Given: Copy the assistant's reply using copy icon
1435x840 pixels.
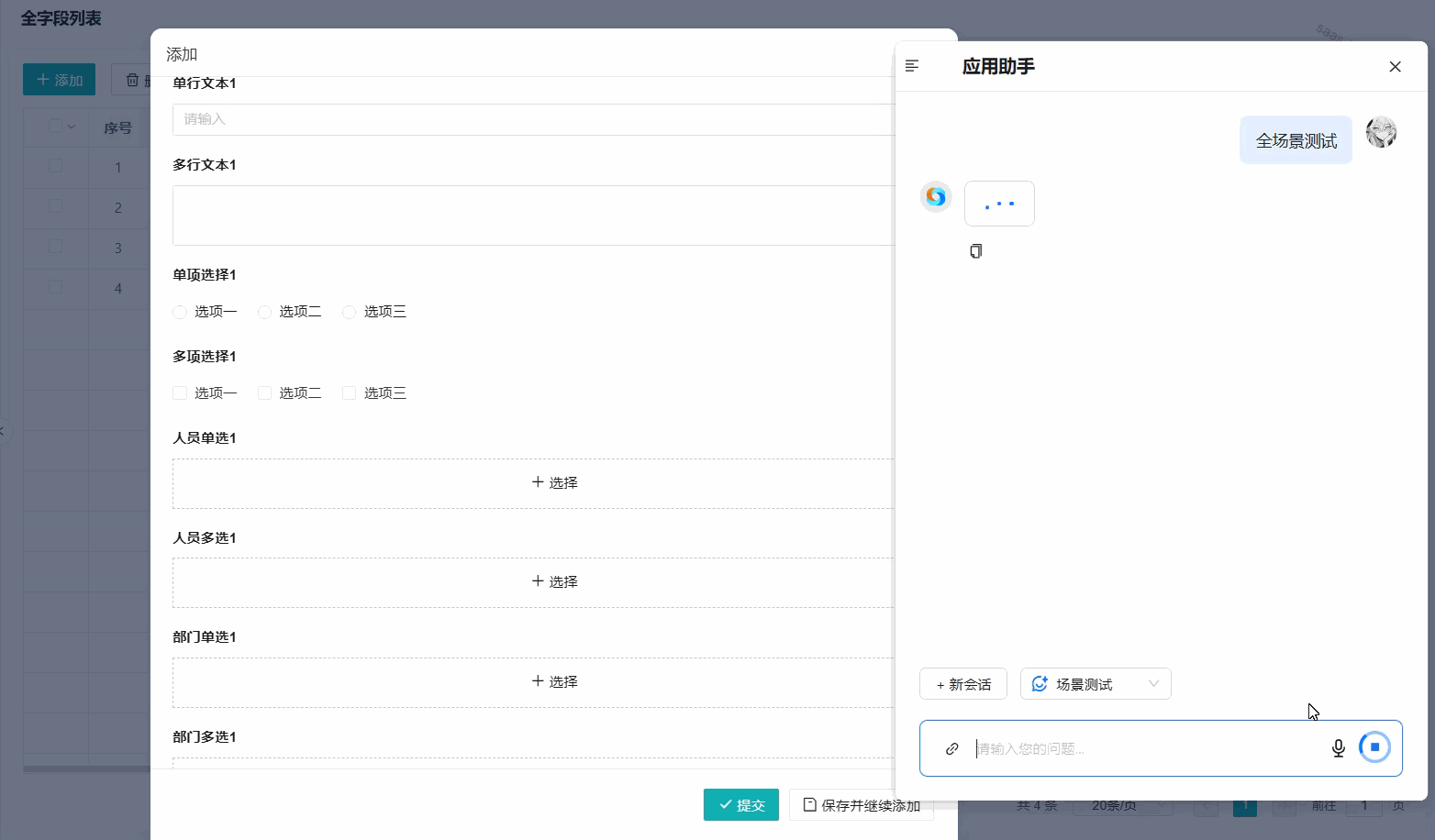Looking at the screenshot, I should click(x=975, y=250).
